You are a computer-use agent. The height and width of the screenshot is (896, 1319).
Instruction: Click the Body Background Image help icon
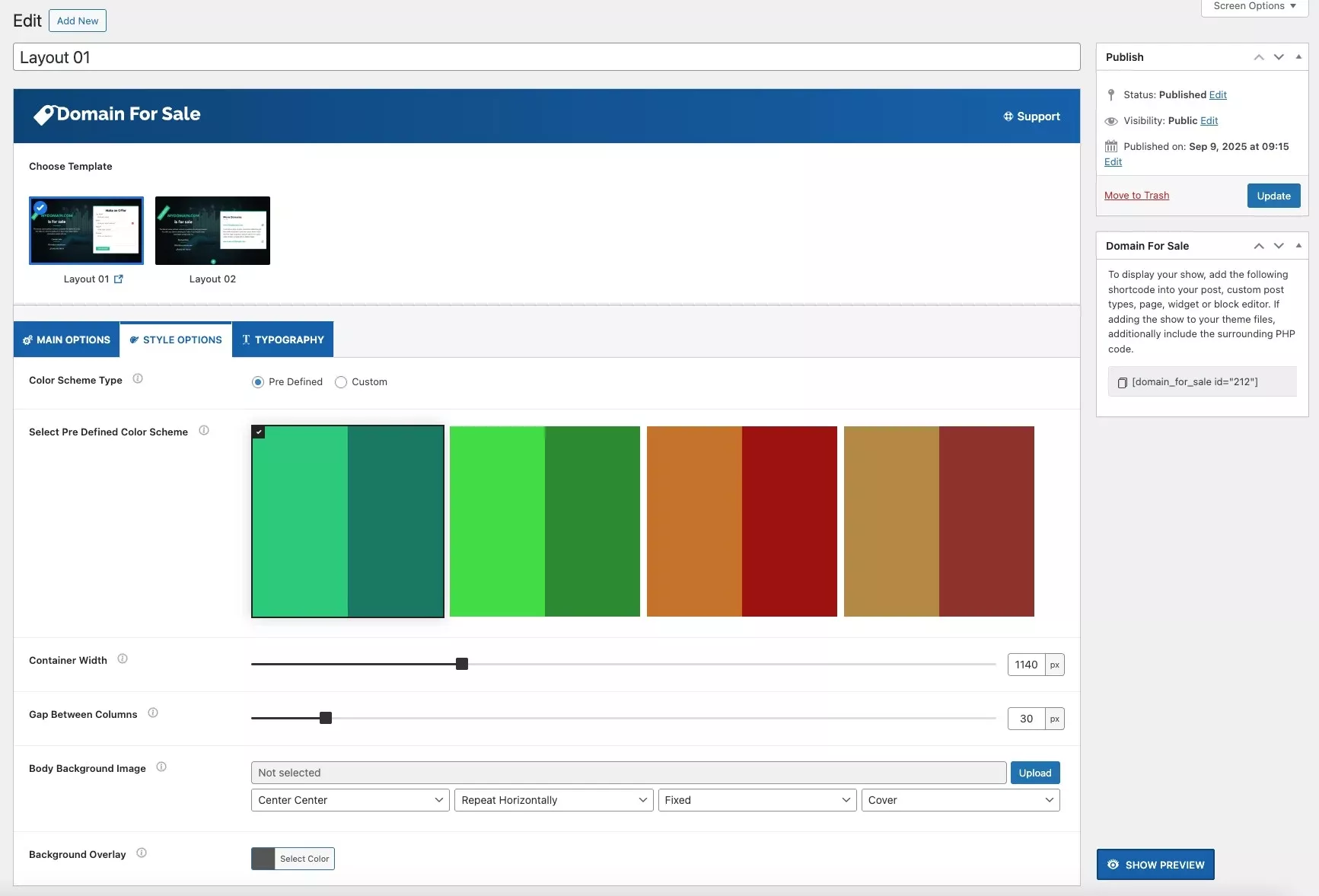(x=161, y=767)
